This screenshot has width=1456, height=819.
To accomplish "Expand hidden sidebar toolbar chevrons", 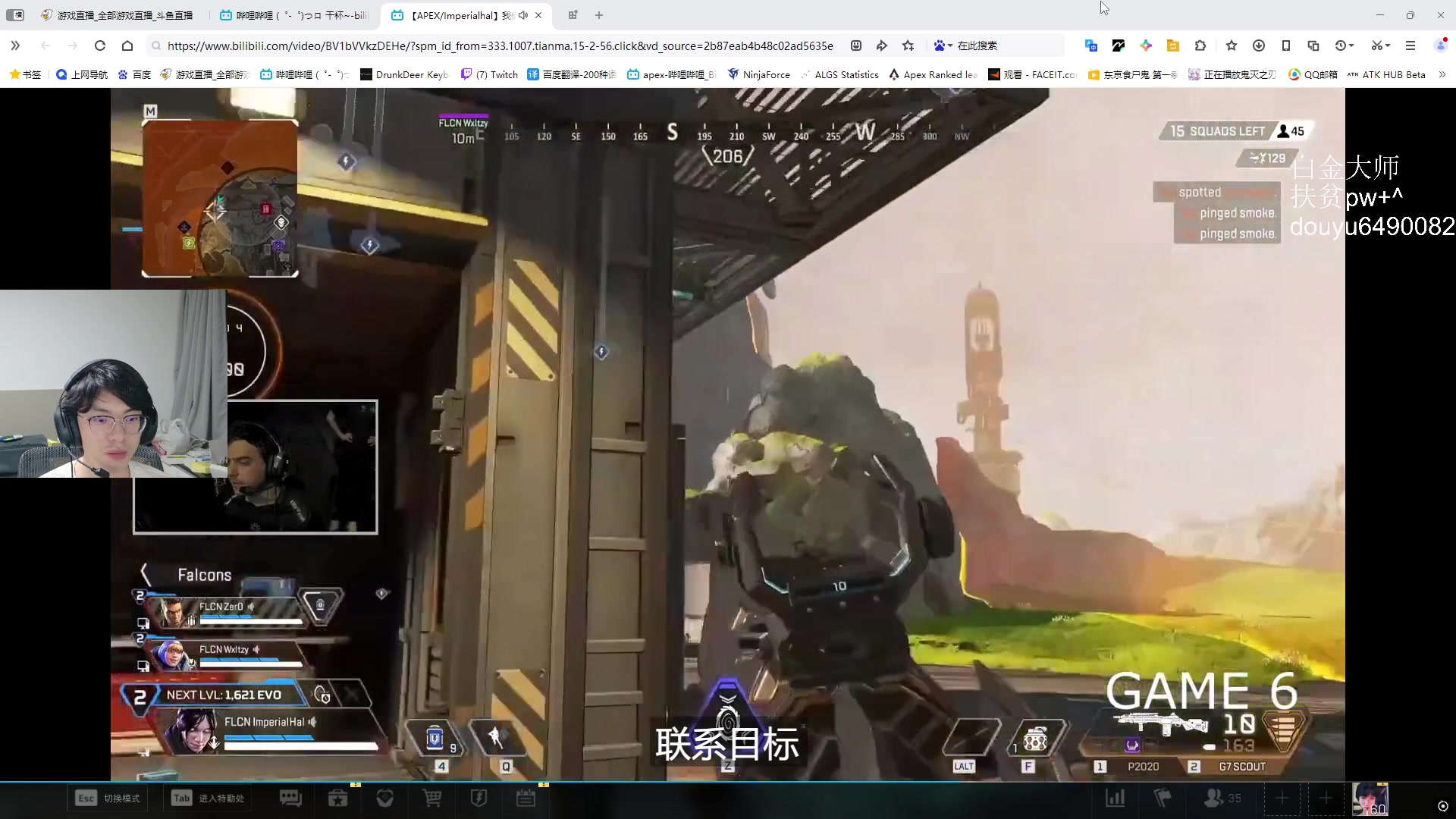I will [x=15, y=45].
